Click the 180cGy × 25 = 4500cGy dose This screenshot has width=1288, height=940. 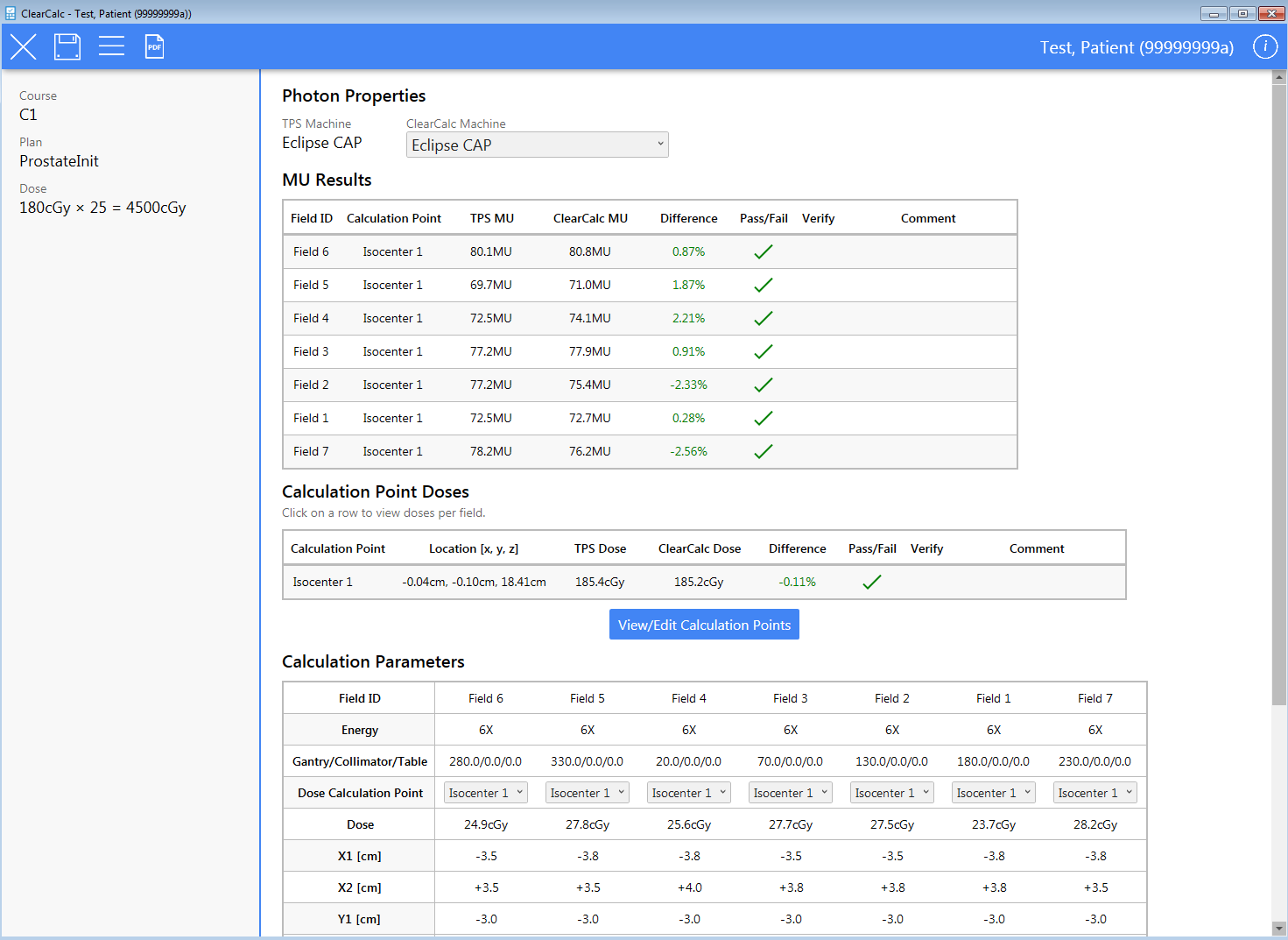click(102, 208)
